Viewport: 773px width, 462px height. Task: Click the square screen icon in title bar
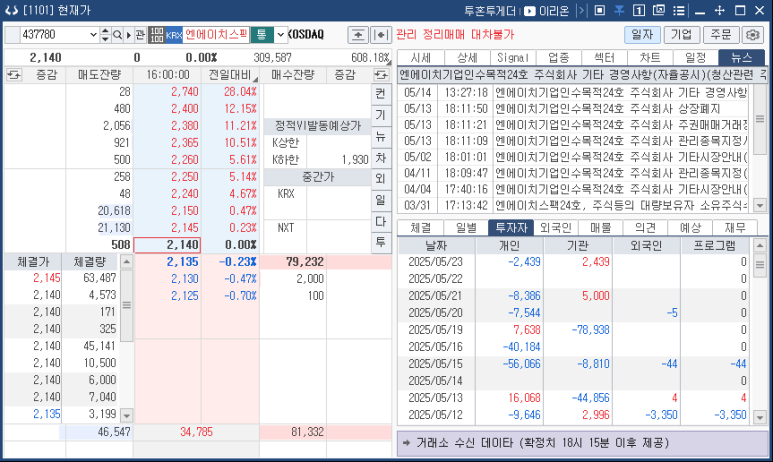(599, 10)
